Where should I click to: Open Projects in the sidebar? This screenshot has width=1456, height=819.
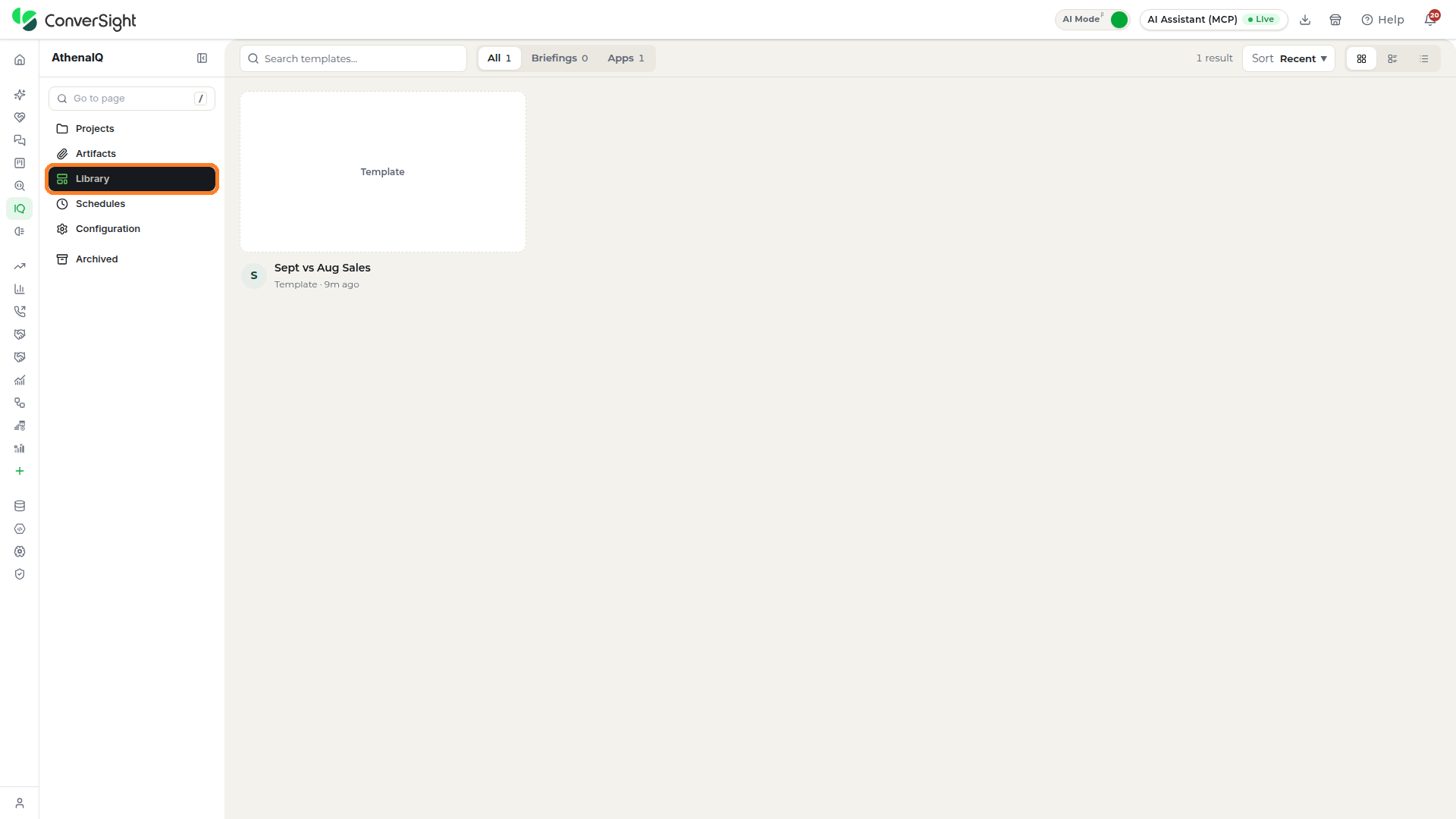(132, 129)
